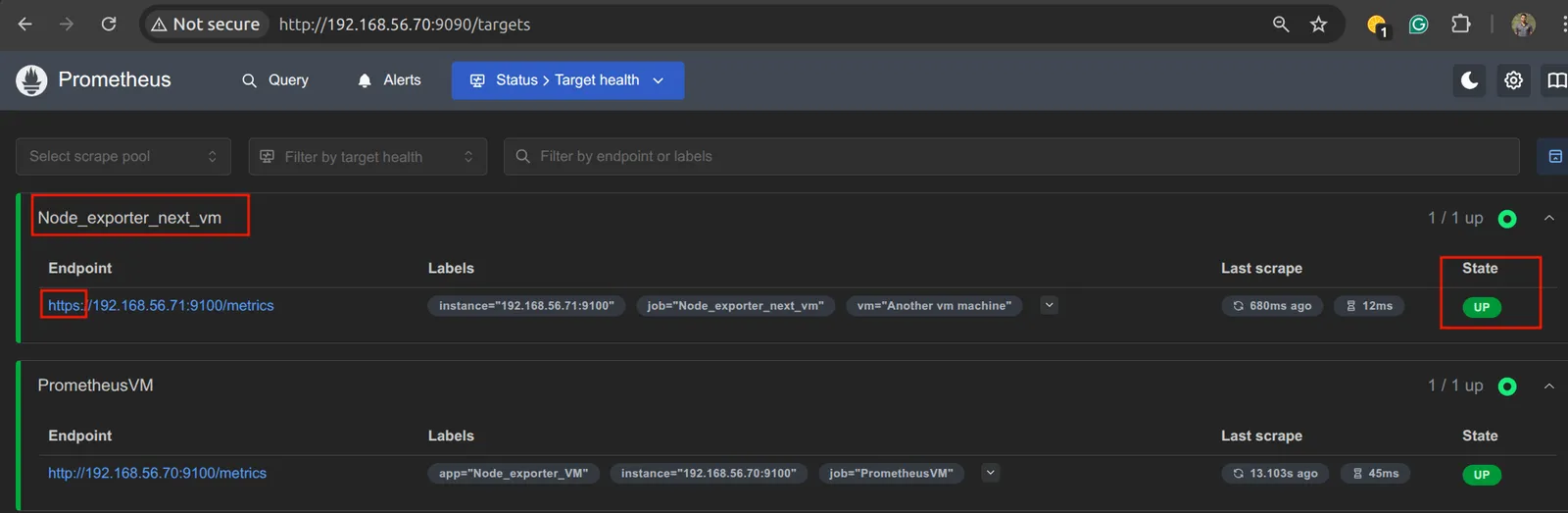1568x513 pixels.
Task: Collapse the PrometheusVM pool chevron
Action: pos(1549,385)
